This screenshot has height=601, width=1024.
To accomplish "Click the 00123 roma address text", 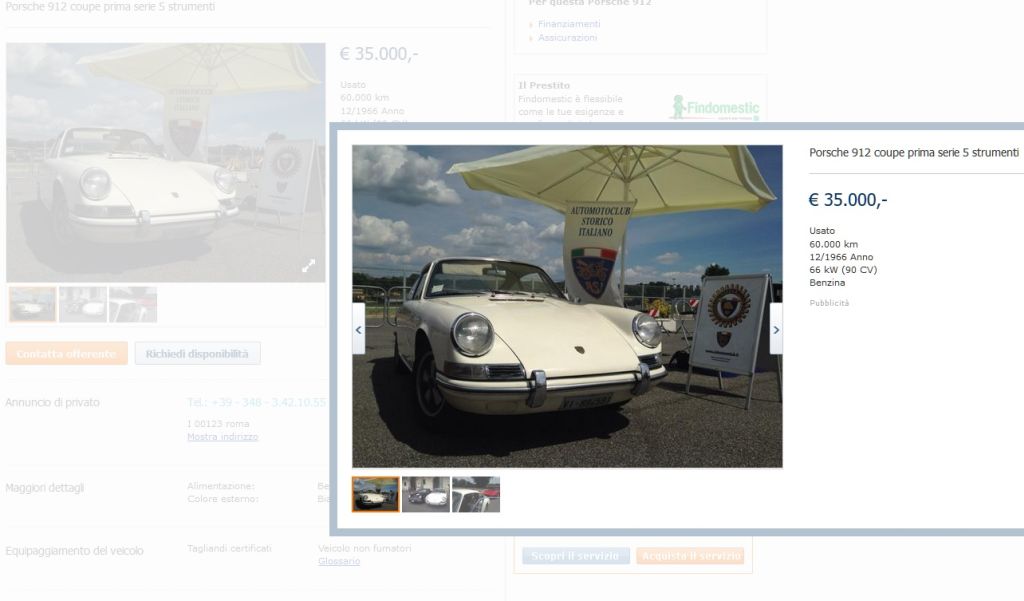I will point(218,424).
